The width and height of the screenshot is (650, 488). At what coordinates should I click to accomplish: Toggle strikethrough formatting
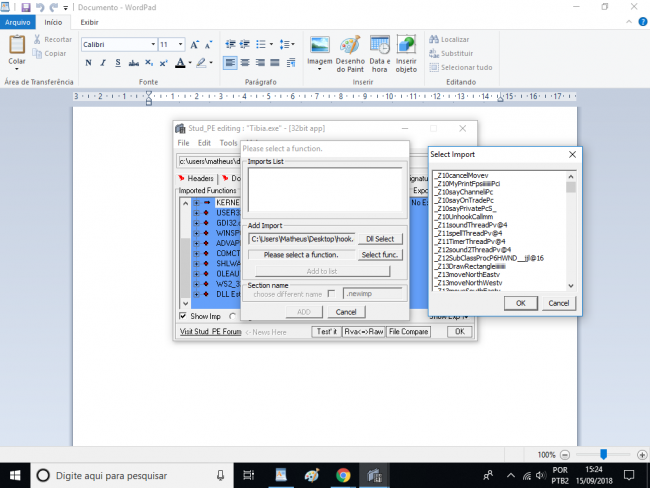[x=133, y=63]
